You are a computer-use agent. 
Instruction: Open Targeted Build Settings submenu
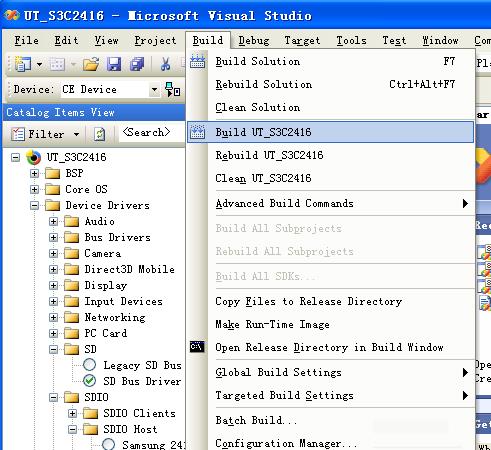click(331, 395)
